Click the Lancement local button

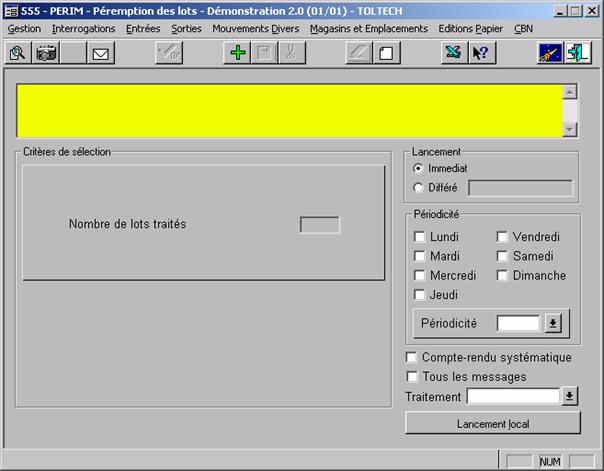[x=492, y=423]
